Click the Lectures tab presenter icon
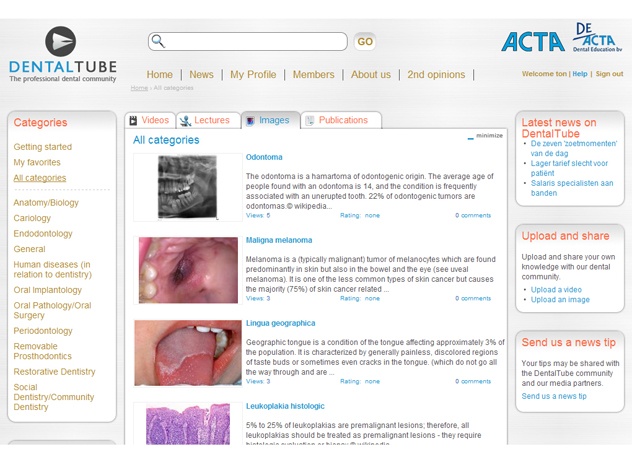 (185, 121)
